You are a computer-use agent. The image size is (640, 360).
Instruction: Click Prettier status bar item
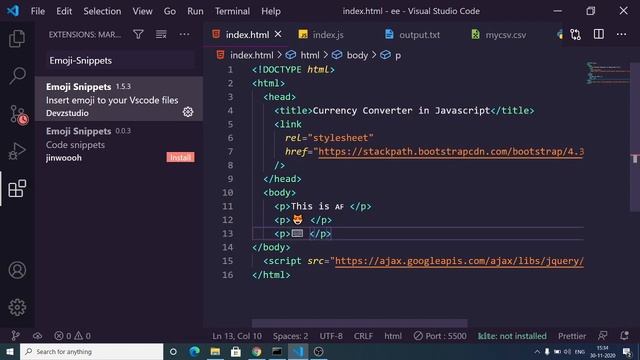pos(572,336)
